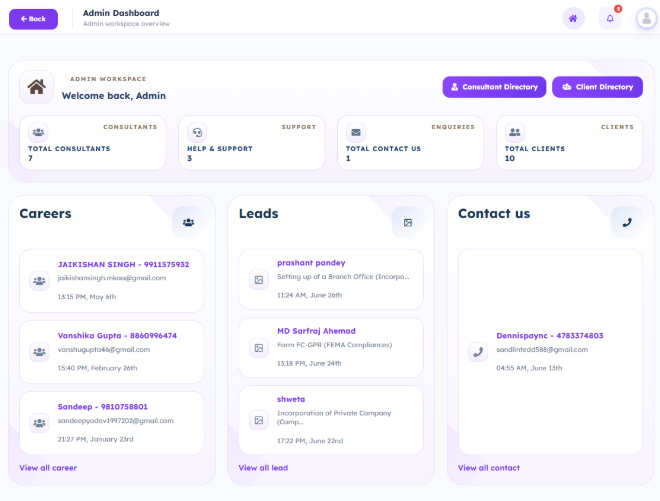Click the Leads panel image icon
The height and width of the screenshot is (501, 660).
click(x=407, y=222)
